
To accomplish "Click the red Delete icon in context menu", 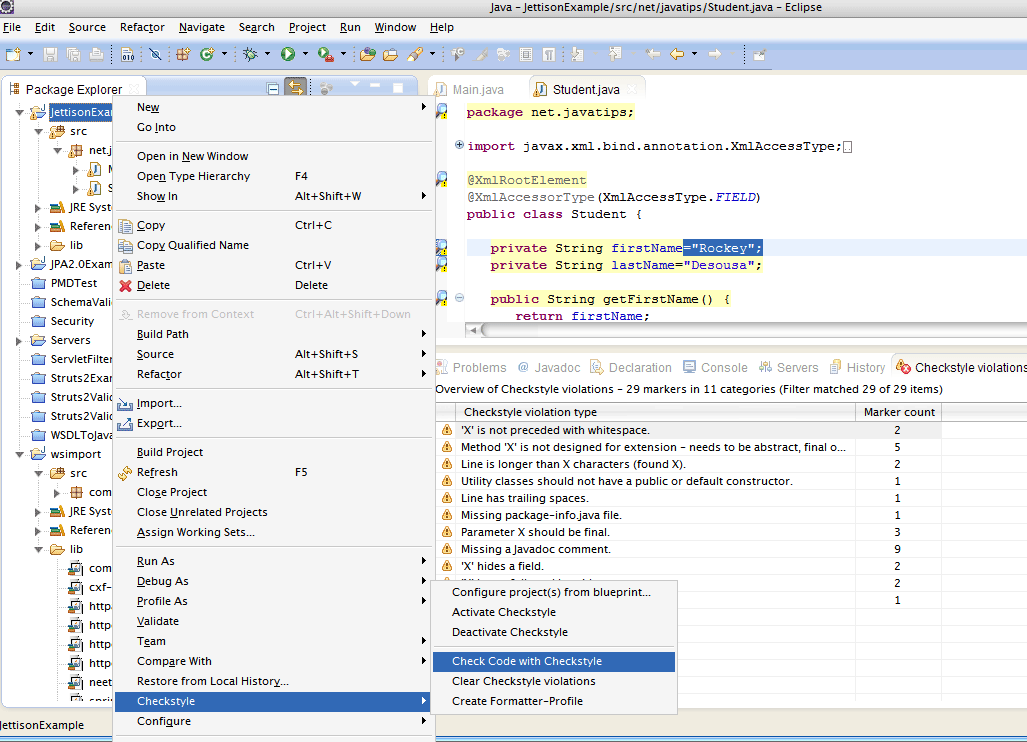I will pos(125,285).
